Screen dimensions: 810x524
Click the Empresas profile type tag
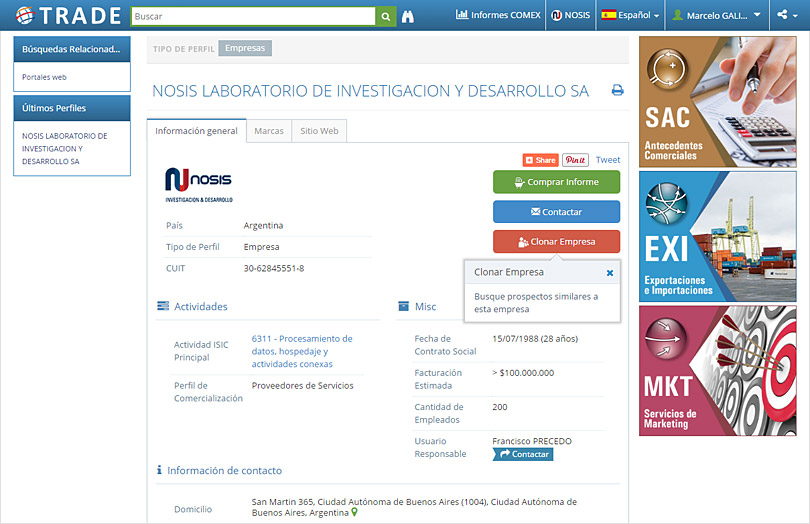tap(245, 48)
